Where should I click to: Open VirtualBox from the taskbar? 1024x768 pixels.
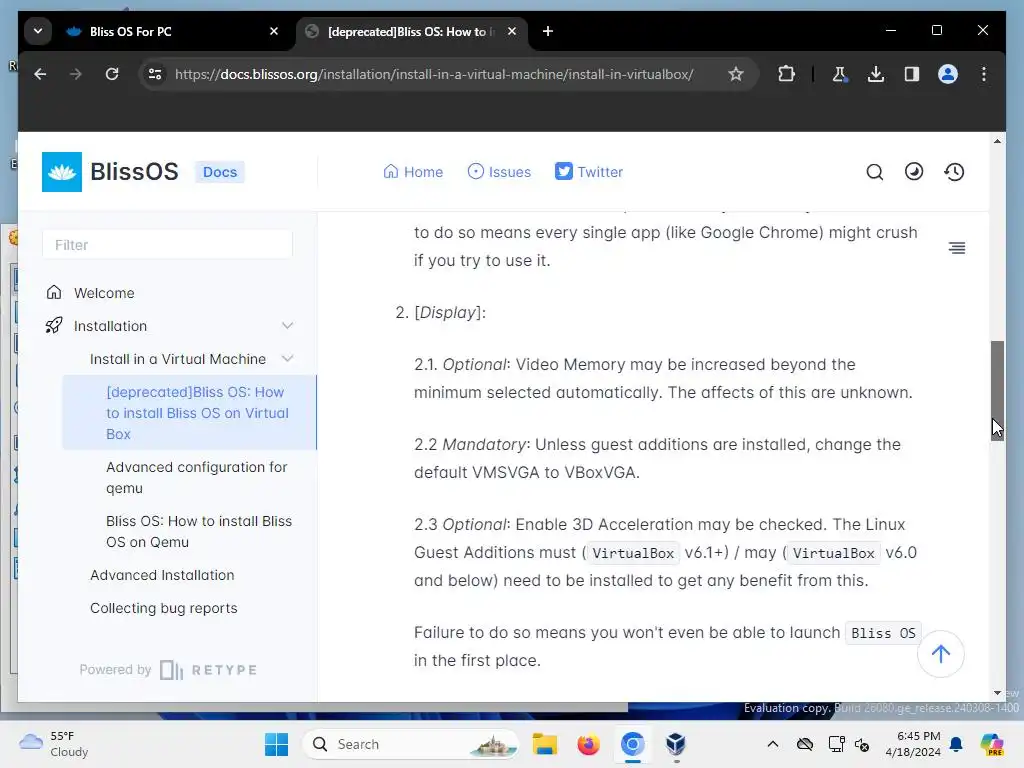(x=676, y=744)
